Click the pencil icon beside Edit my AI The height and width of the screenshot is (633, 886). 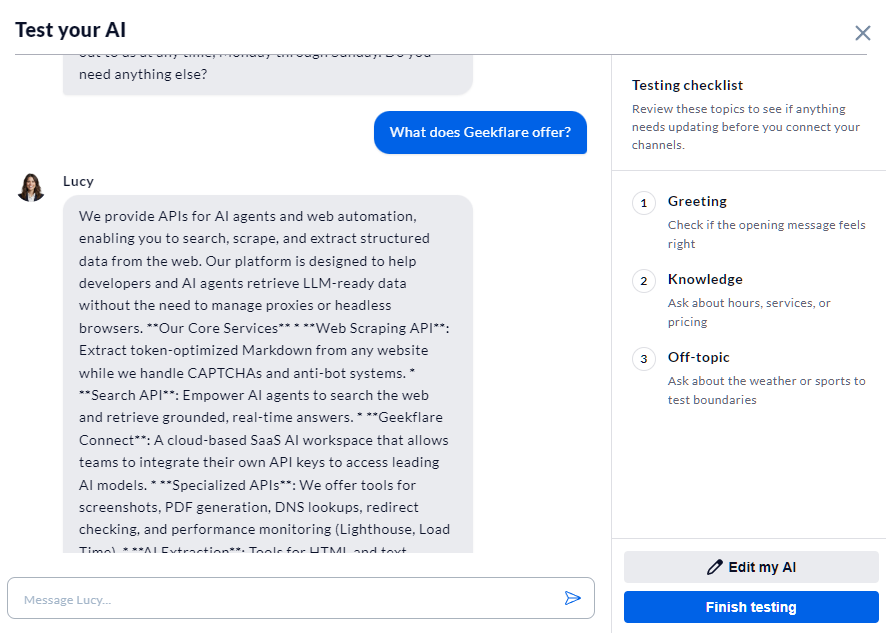tap(715, 567)
